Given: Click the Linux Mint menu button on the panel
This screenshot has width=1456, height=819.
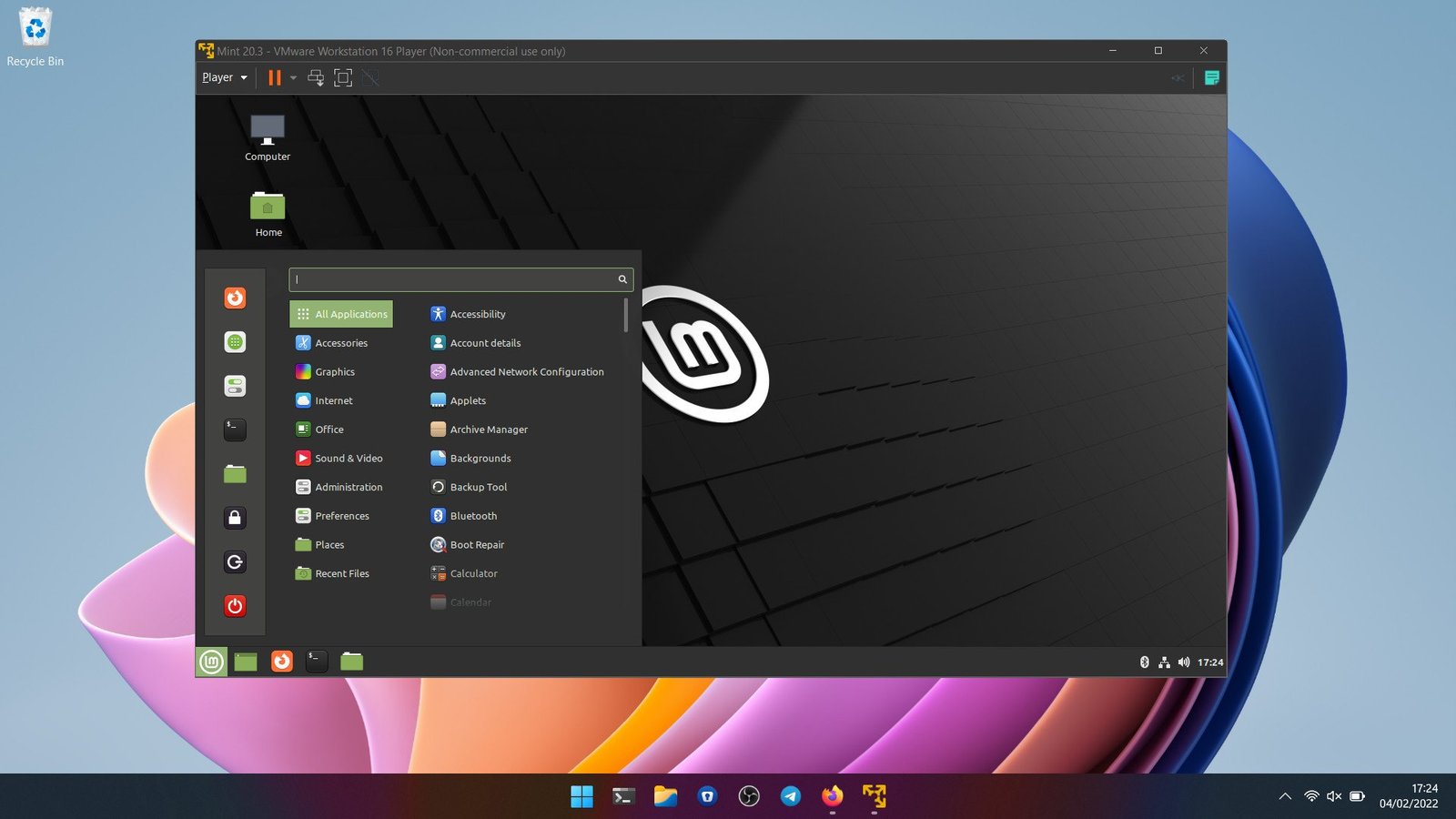Looking at the screenshot, I should tap(211, 662).
